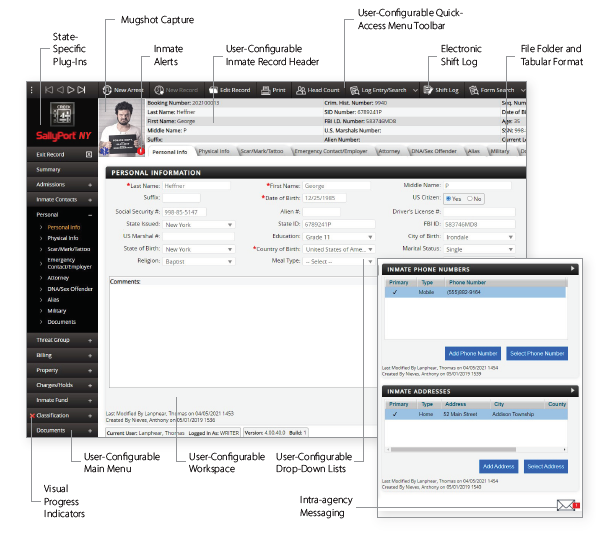The height and width of the screenshot is (536, 608).
Task: Select US Citizen Yes radio button
Action: click(x=448, y=199)
